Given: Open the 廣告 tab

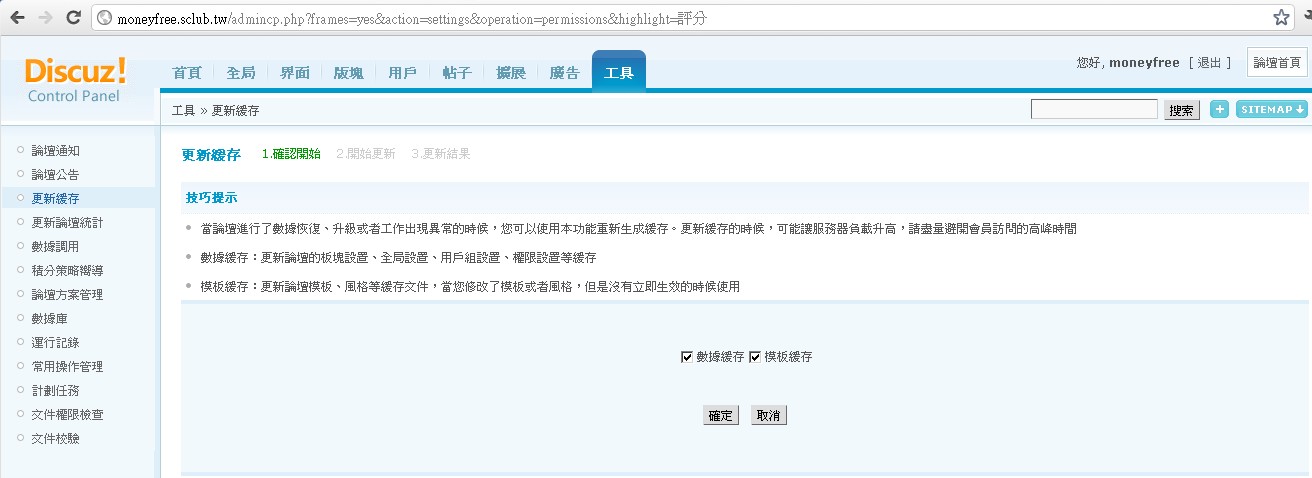Looking at the screenshot, I should pyautogui.click(x=565, y=73).
